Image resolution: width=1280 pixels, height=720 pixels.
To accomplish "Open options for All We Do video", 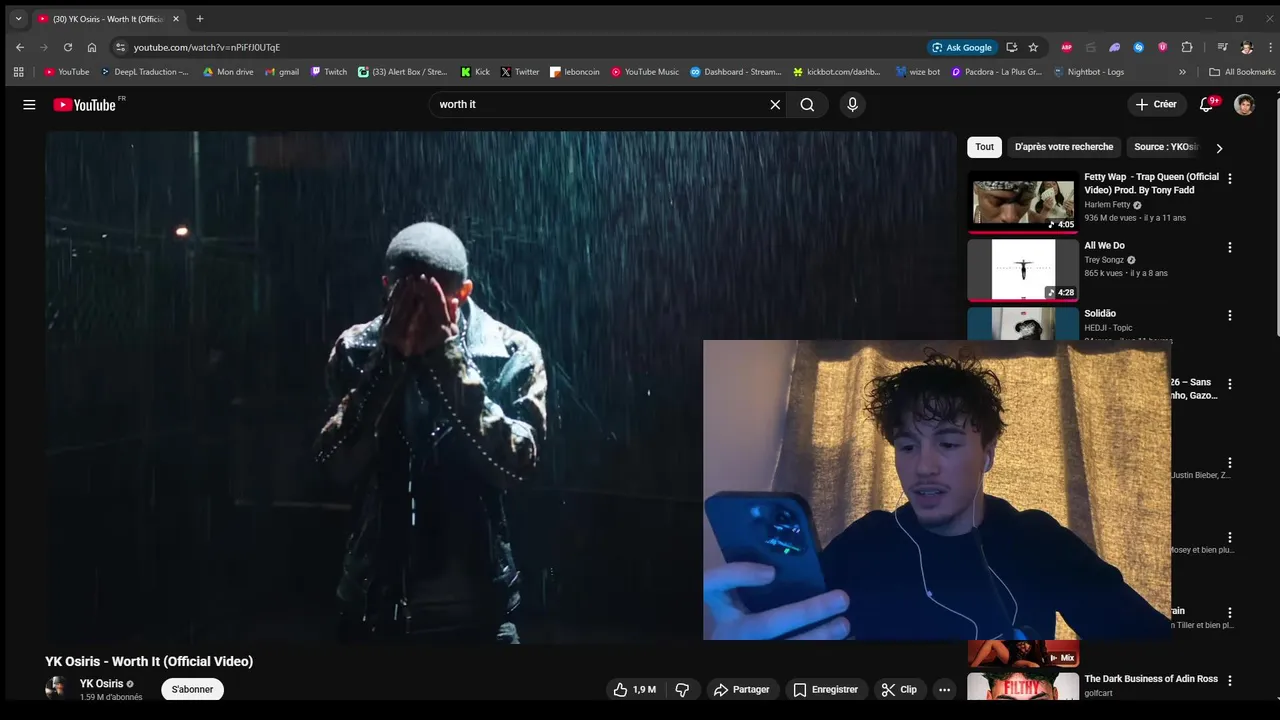I will [1230, 247].
